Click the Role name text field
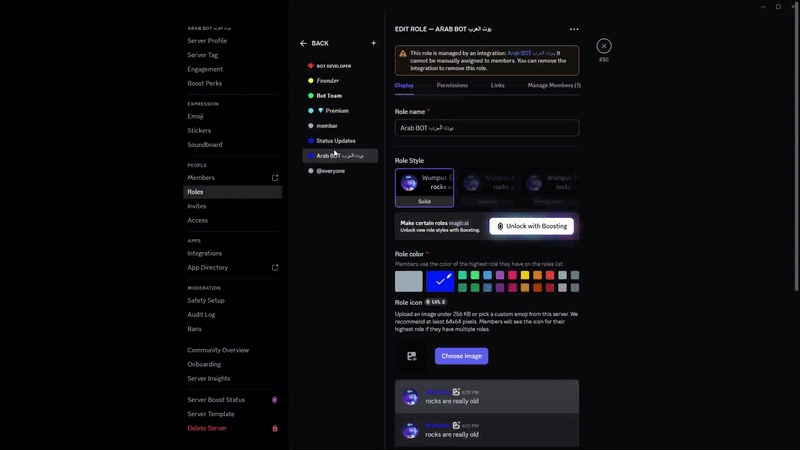The image size is (800, 450). coord(486,128)
